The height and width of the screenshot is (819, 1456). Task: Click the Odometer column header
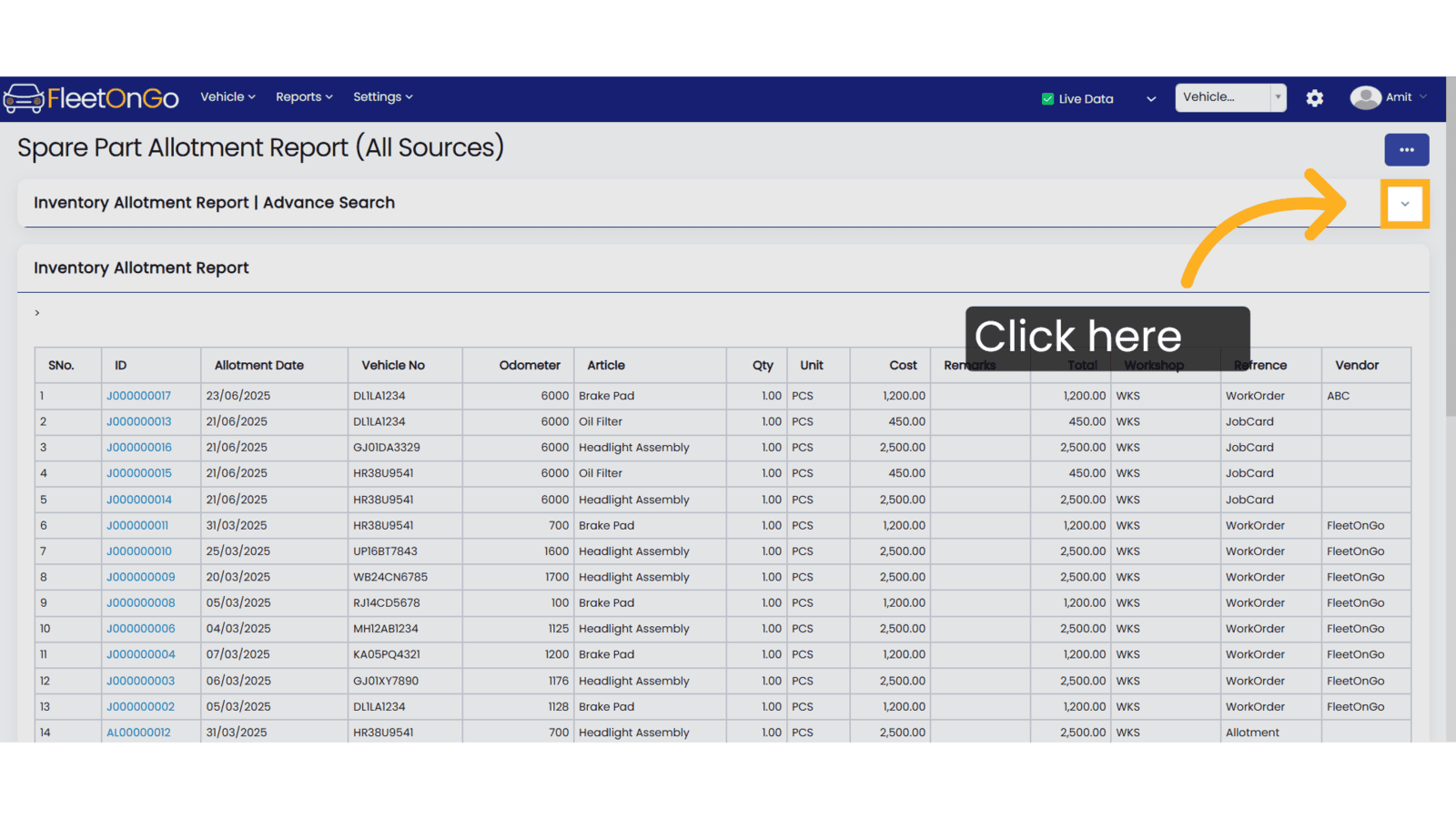click(x=518, y=365)
